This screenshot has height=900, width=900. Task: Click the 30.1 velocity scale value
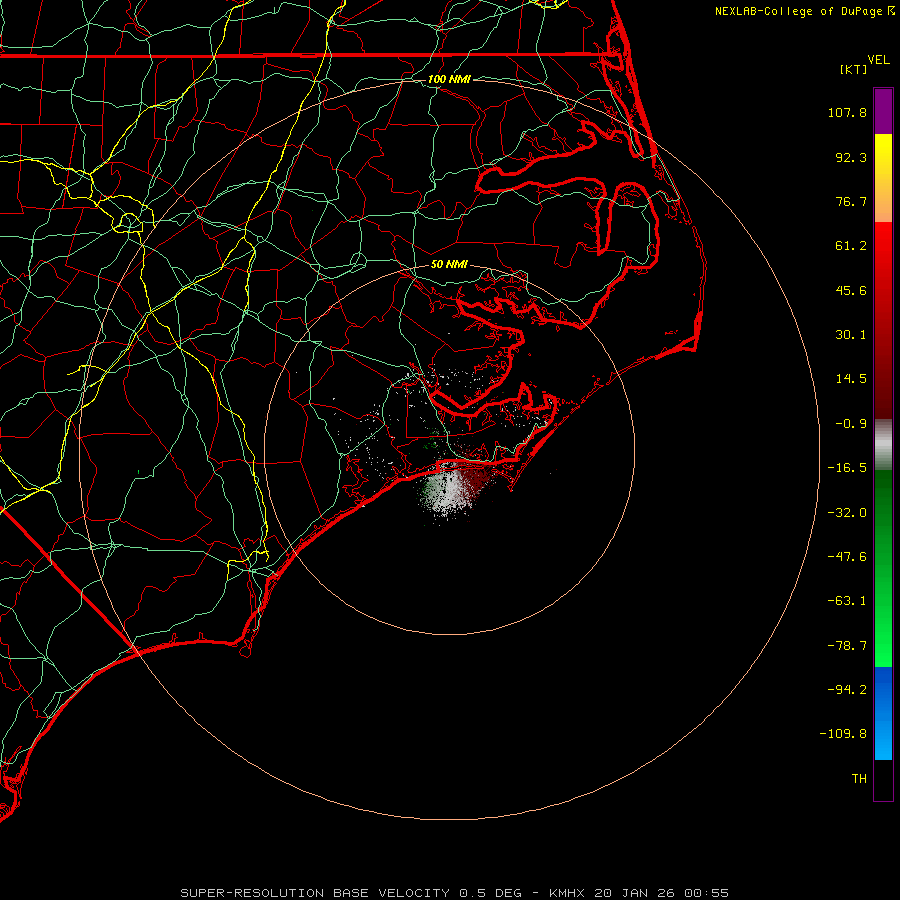click(851, 335)
